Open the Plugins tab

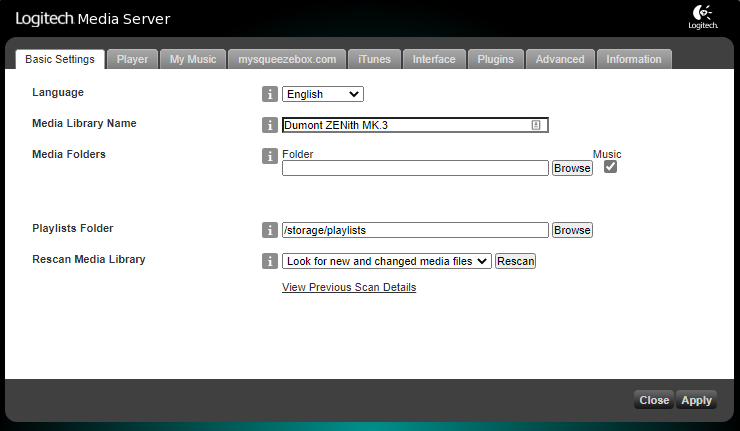point(496,59)
